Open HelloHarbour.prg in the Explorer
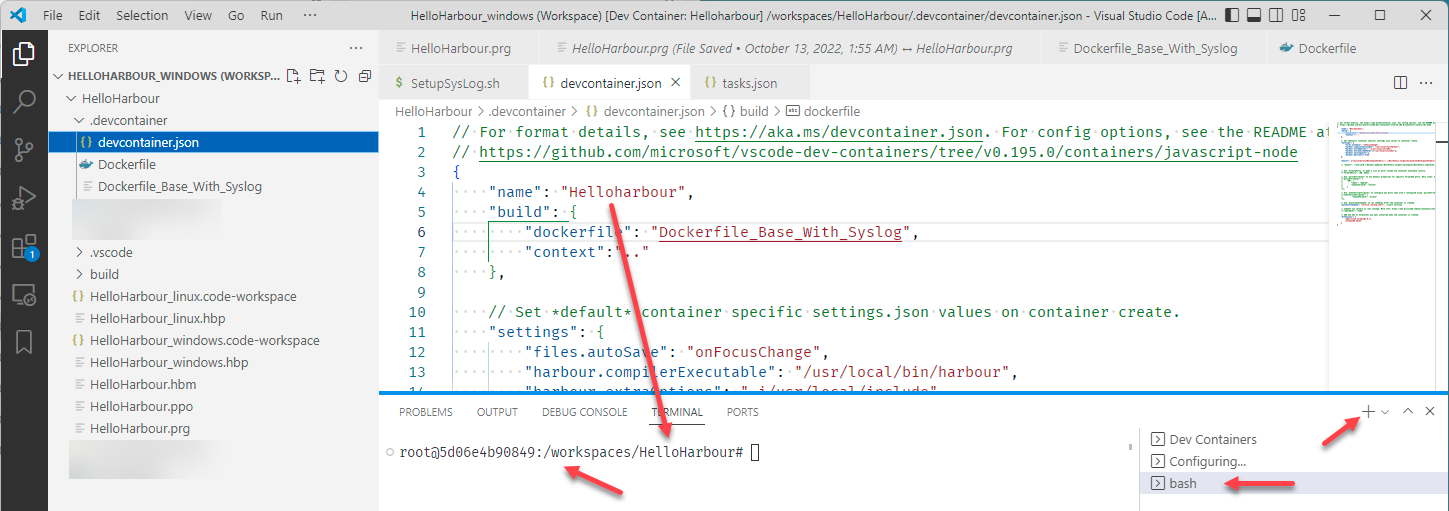1449x511 pixels. click(x=139, y=428)
